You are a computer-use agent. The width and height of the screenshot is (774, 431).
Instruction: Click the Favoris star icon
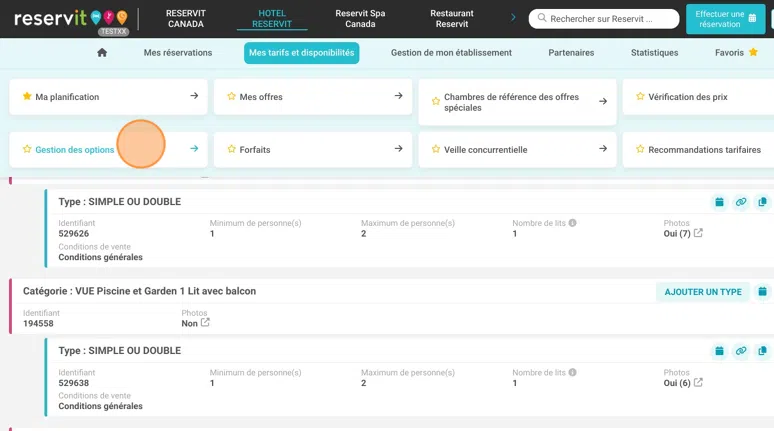click(x=753, y=52)
